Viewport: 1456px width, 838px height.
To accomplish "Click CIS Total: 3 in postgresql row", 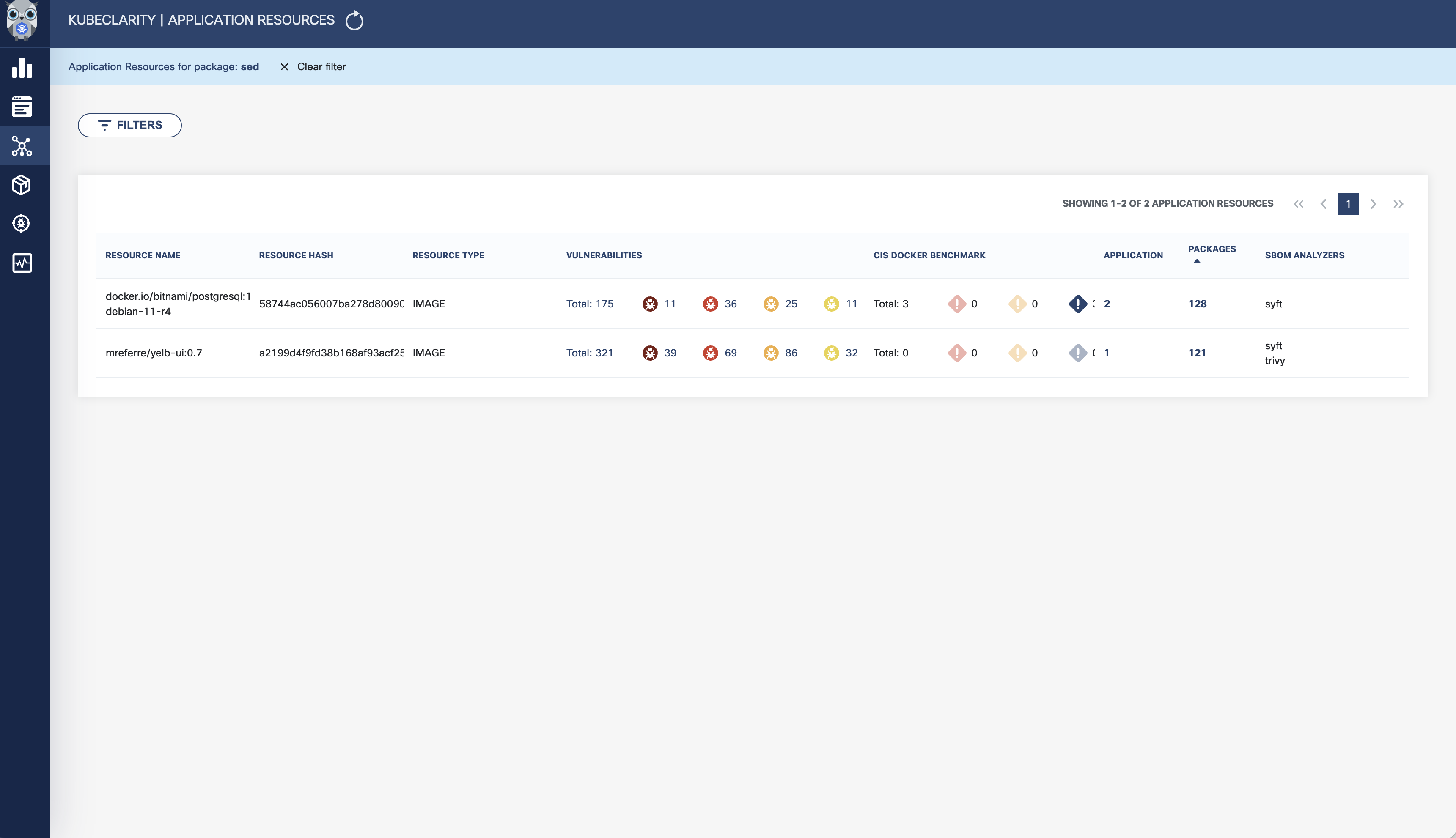I will (890, 304).
